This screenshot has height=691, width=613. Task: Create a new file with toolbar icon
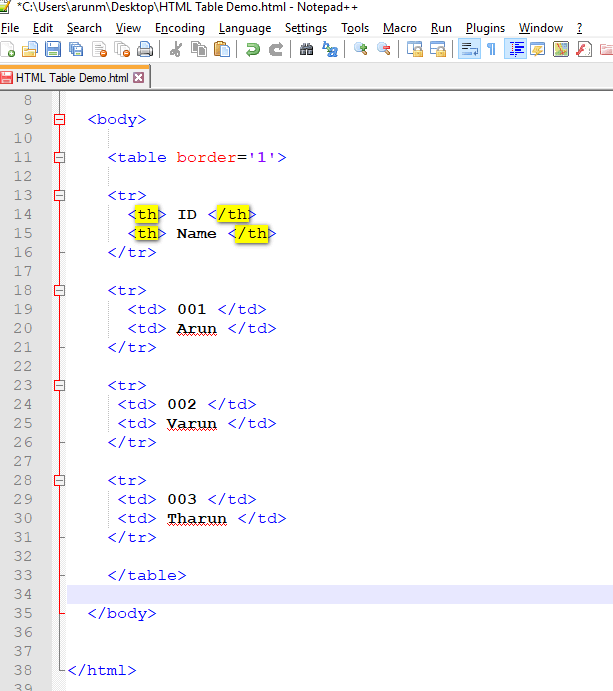tap(8, 49)
